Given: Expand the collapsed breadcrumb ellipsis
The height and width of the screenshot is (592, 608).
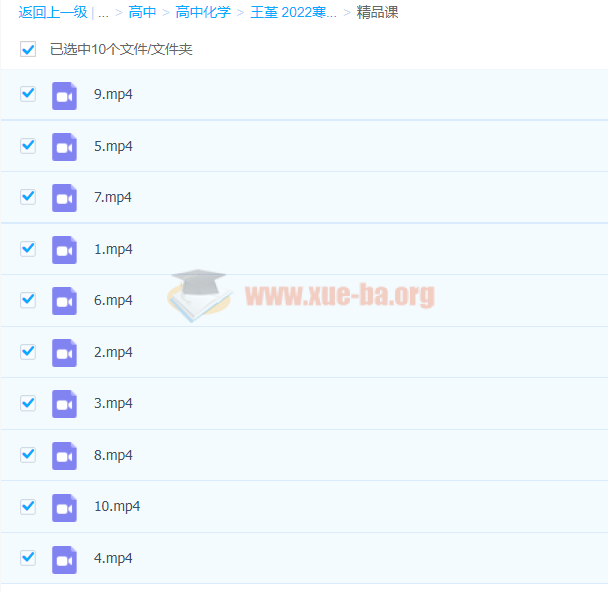Looking at the screenshot, I should pos(103,13).
